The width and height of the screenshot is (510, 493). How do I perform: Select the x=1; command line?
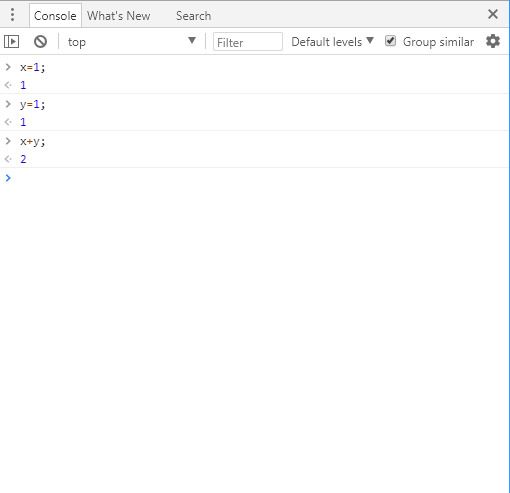[x=32, y=68]
